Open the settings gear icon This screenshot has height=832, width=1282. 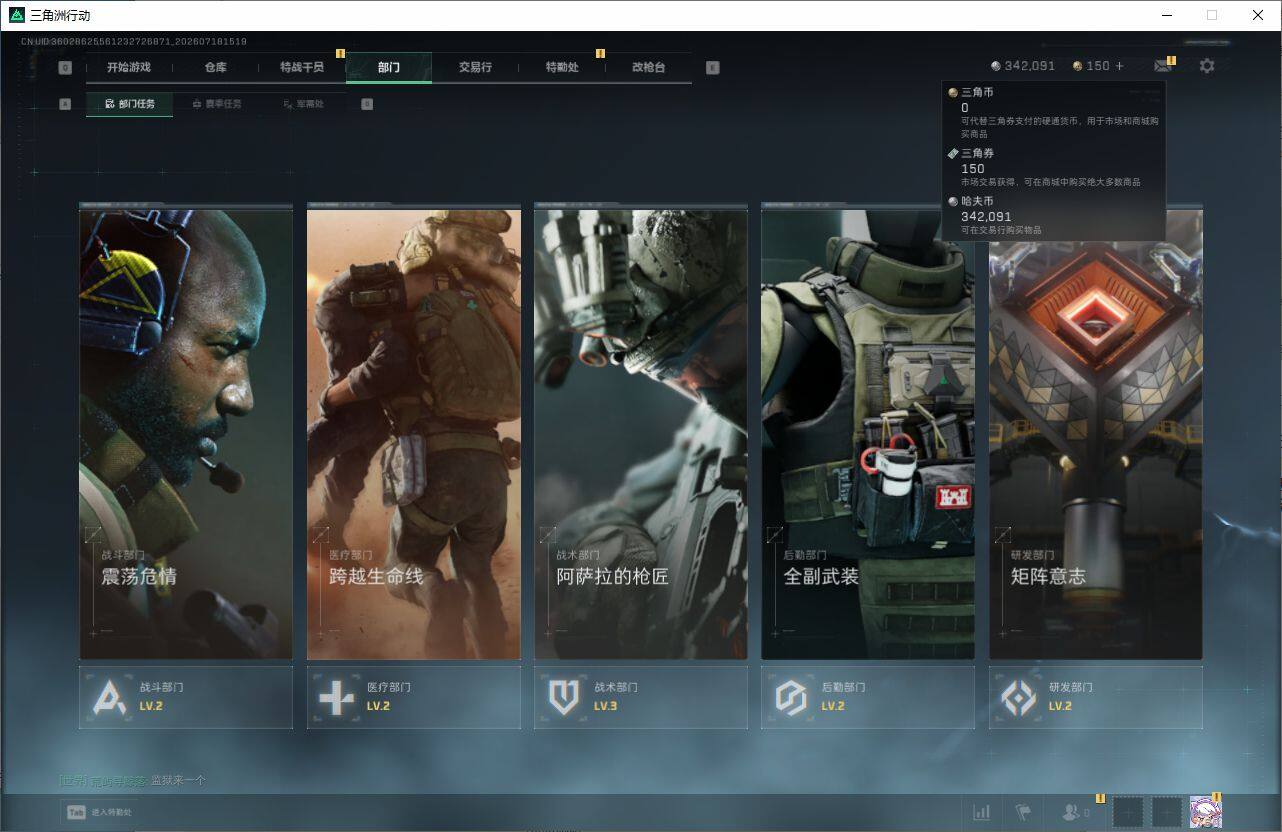click(x=1207, y=66)
